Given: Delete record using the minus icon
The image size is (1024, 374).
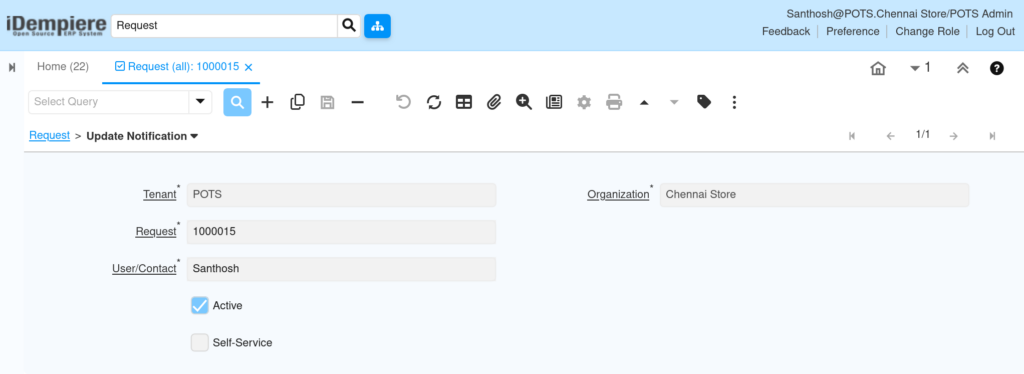Looking at the screenshot, I should tap(357, 102).
